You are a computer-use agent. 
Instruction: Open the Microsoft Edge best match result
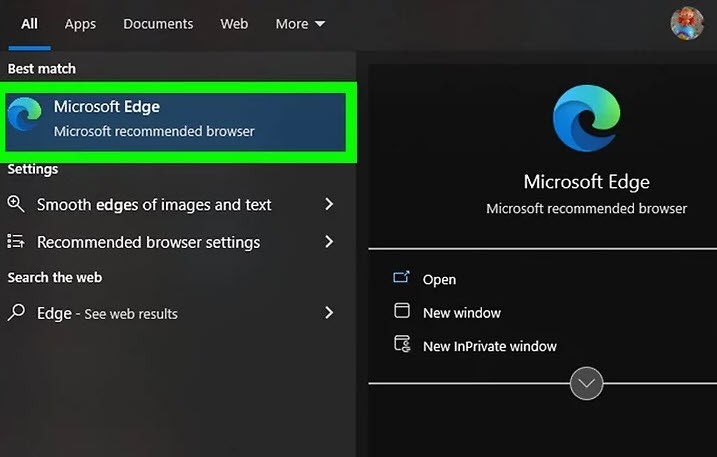pyautogui.click(x=175, y=122)
